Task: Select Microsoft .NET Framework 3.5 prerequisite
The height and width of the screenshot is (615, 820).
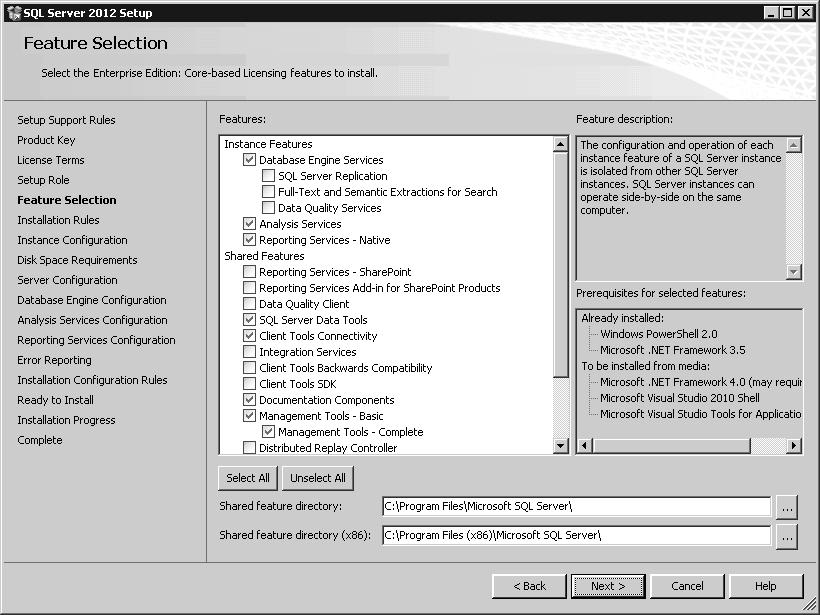Action: [673, 350]
